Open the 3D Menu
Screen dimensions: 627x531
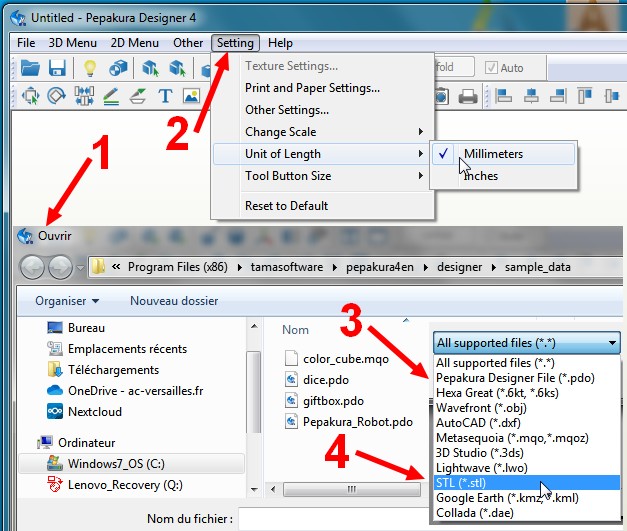click(x=72, y=43)
